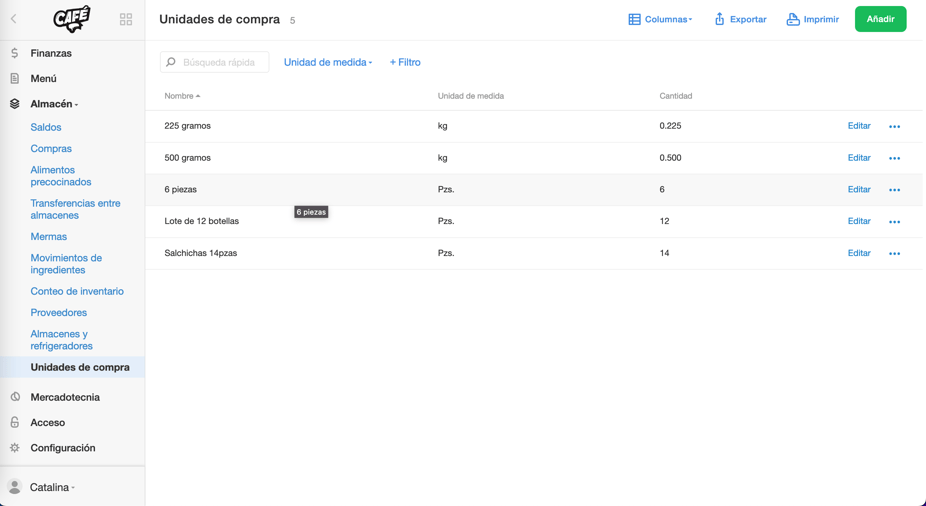Click the quantity 14 cell
Viewport: 926px width, 506px height.
pos(664,253)
